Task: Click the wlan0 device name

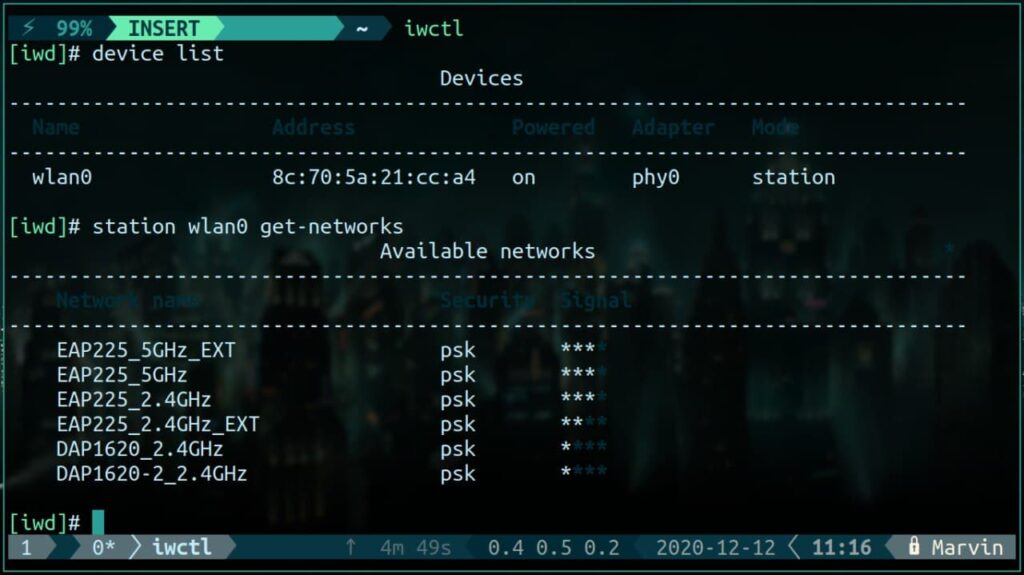Action: pos(62,177)
